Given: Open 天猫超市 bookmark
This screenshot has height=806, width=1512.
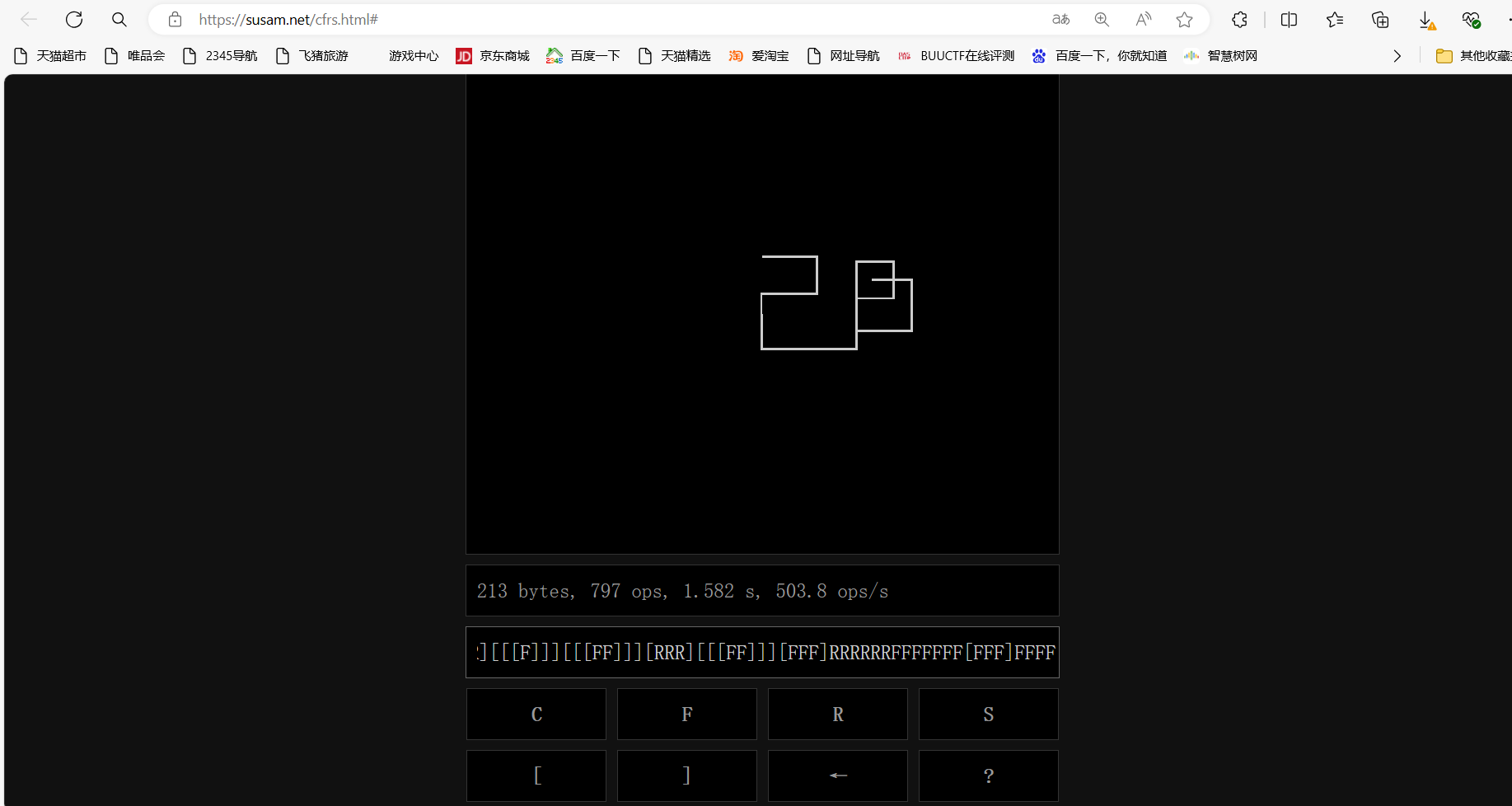Looking at the screenshot, I should (50, 56).
